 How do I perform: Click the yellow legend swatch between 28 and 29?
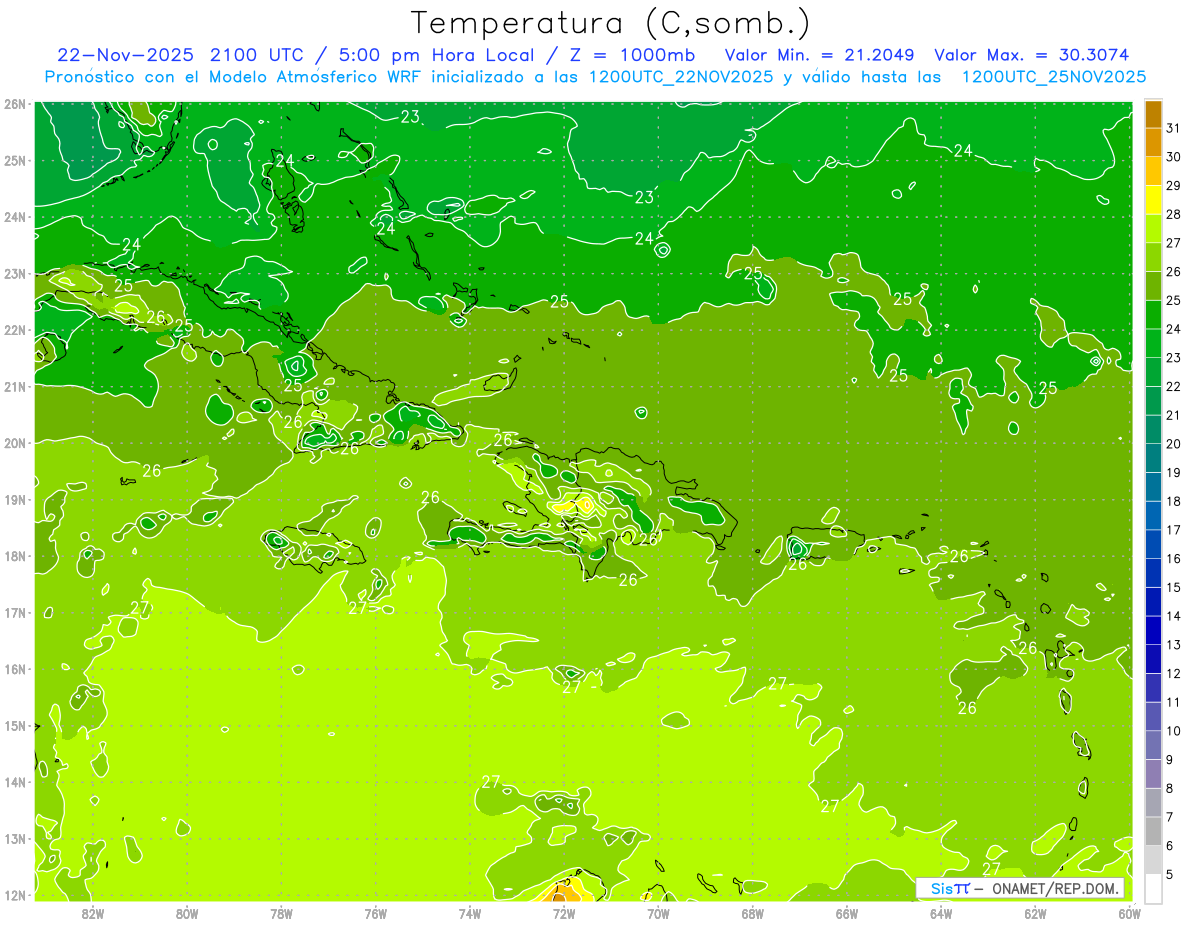[x=1153, y=200]
